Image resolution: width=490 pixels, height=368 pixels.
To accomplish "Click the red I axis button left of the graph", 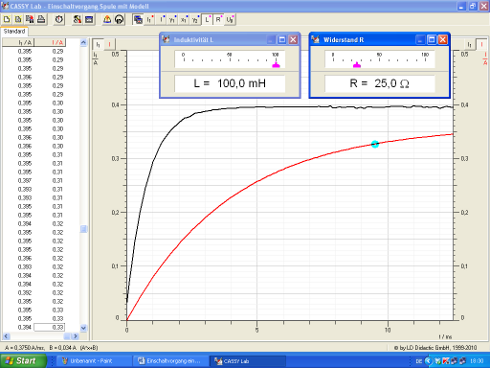I will (x=109, y=44).
